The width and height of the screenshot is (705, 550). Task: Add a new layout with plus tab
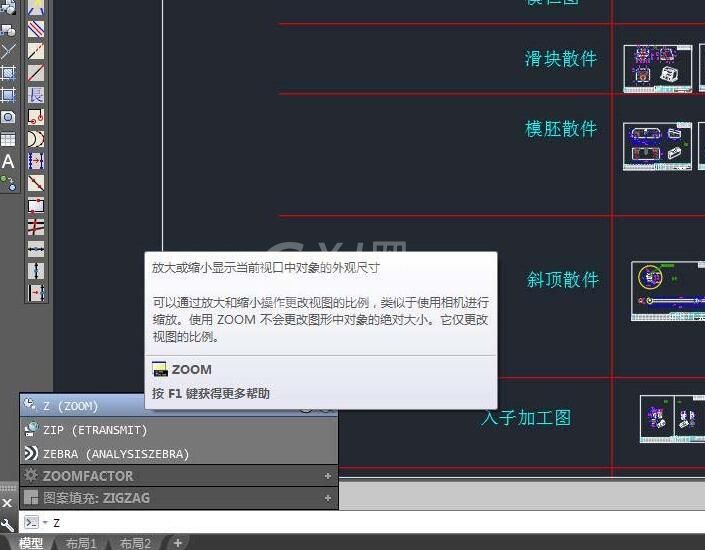point(178,543)
